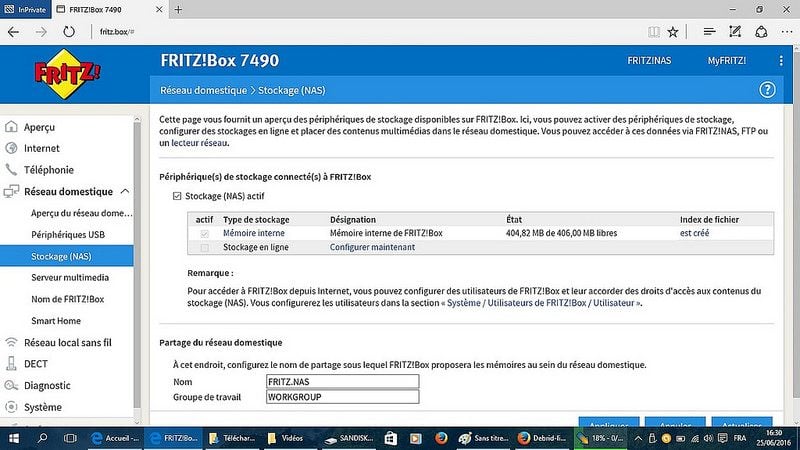Viewport: 800px width, 450px height.
Task: Open MyFRITZ! in header
Action: point(727,61)
